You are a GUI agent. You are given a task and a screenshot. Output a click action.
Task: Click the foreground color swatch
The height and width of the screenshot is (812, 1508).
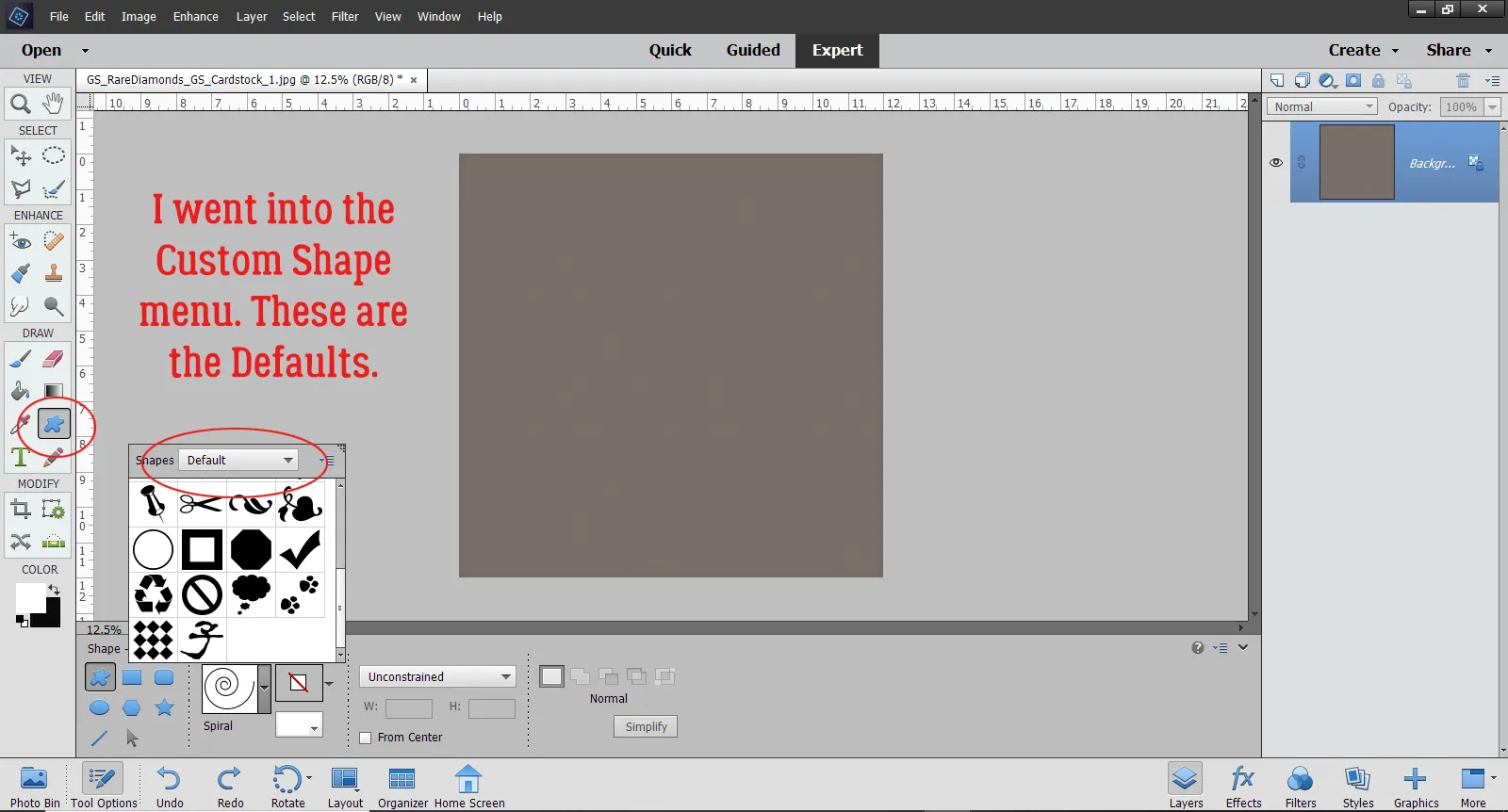29,597
